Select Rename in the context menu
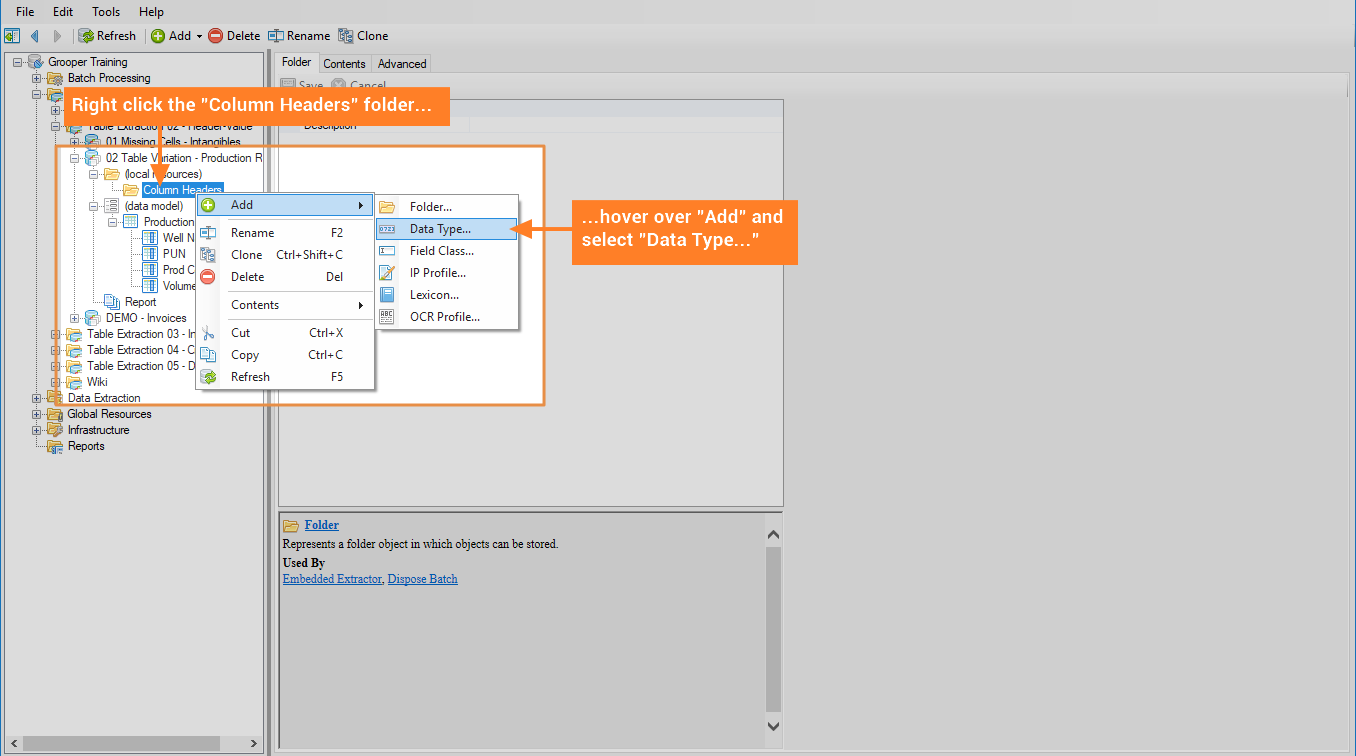1356x756 pixels. [x=285, y=233]
